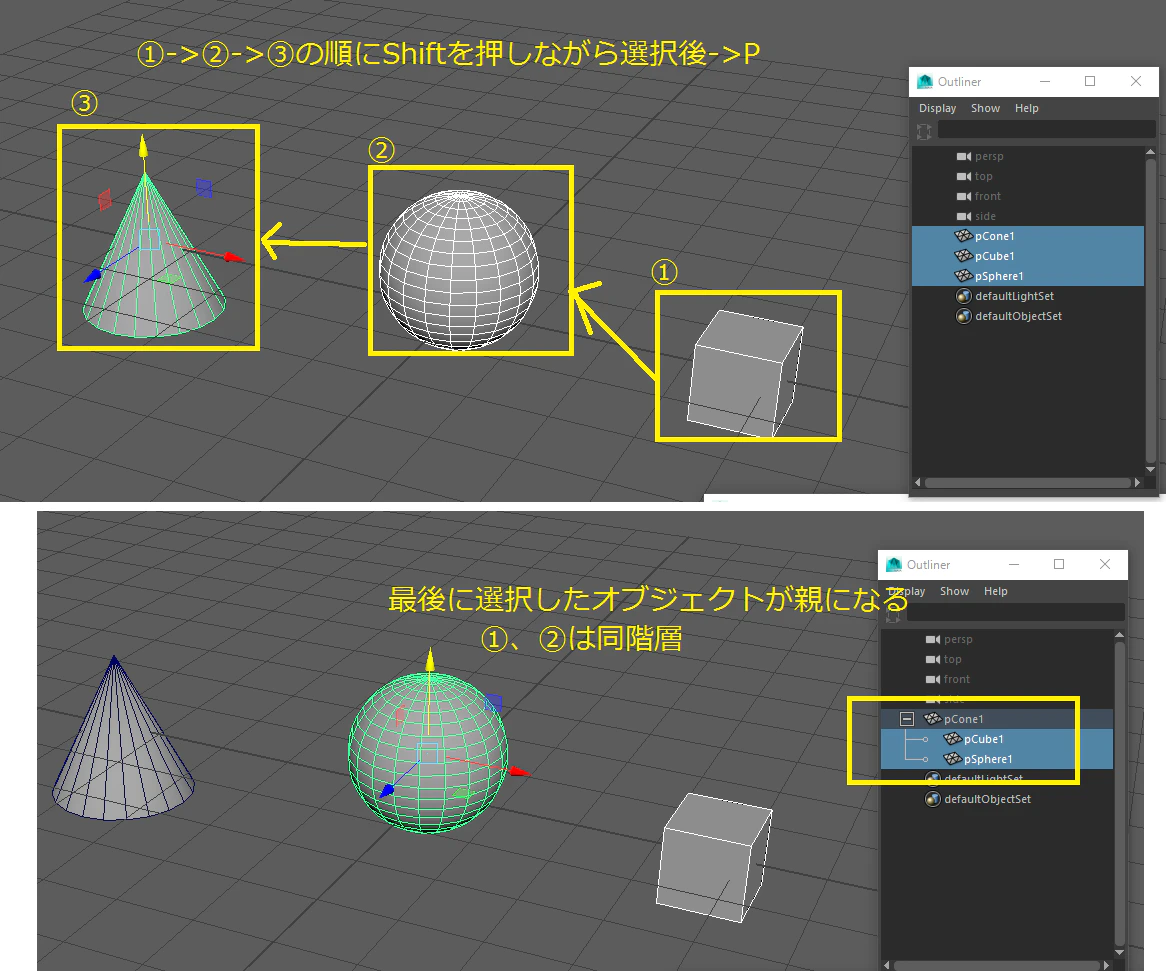Screen dimensions: 1166x971
Task: Click the search field in the lower Outliner
Action: click(1015, 612)
